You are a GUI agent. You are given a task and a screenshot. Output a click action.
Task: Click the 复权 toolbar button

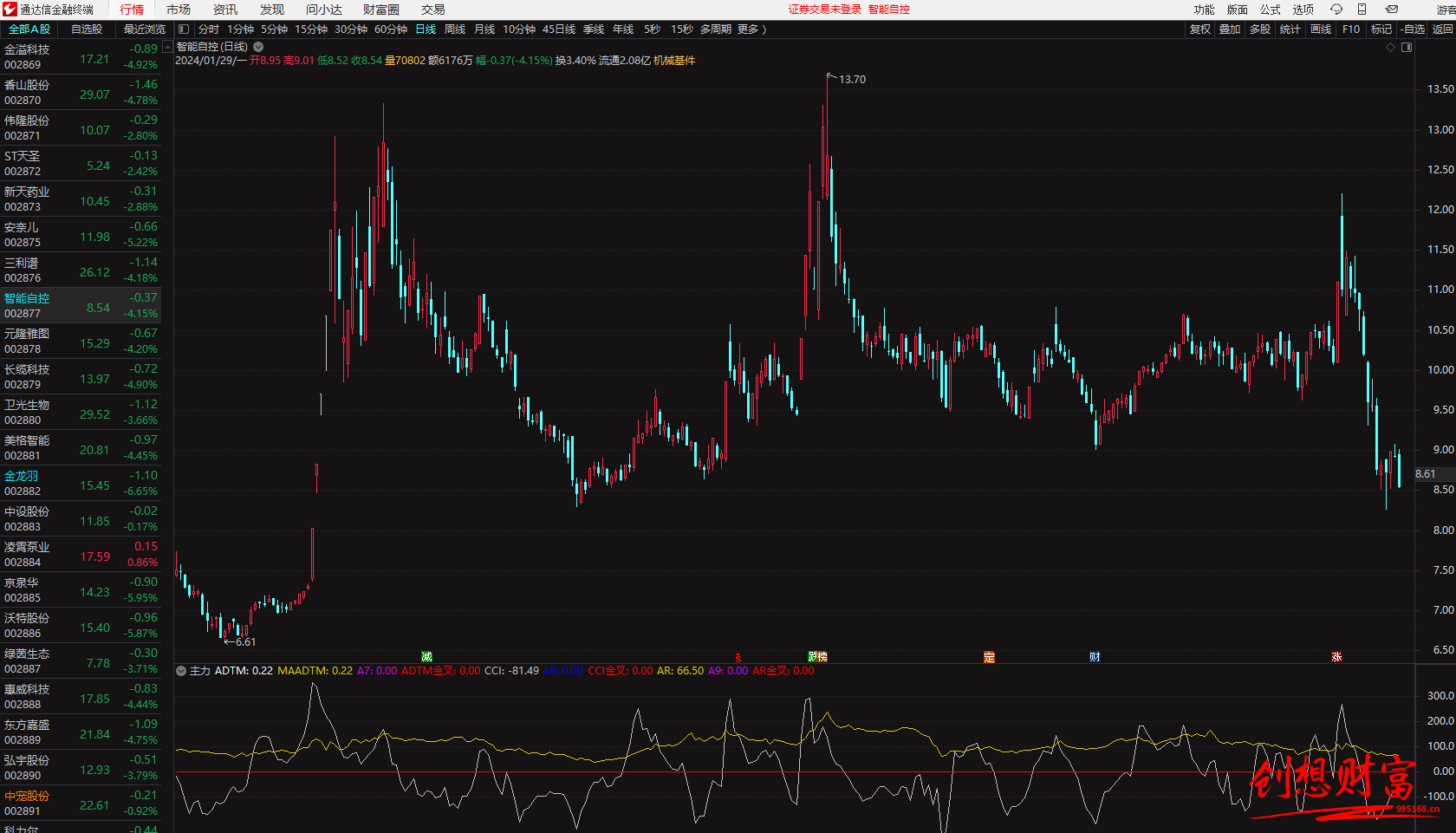[1200, 29]
